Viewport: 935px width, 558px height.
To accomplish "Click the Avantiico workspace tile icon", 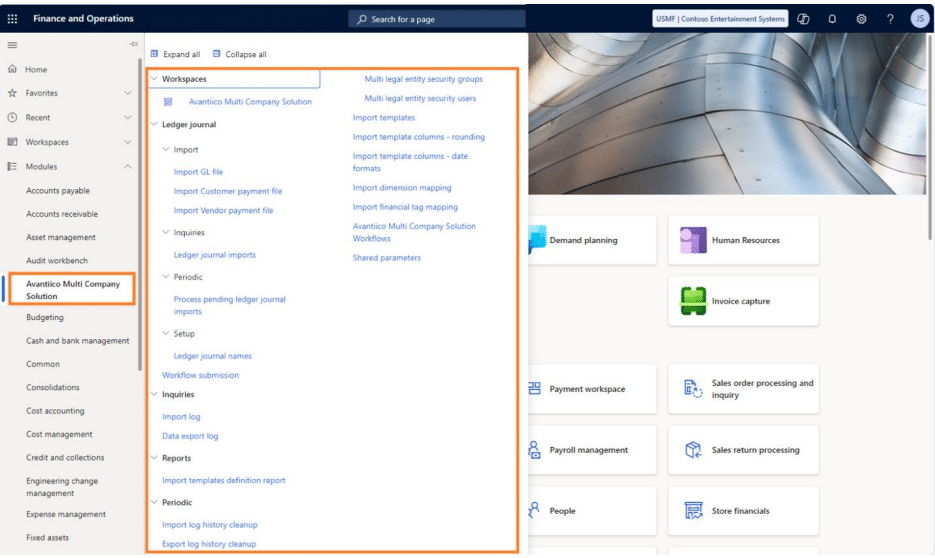I will point(168,102).
